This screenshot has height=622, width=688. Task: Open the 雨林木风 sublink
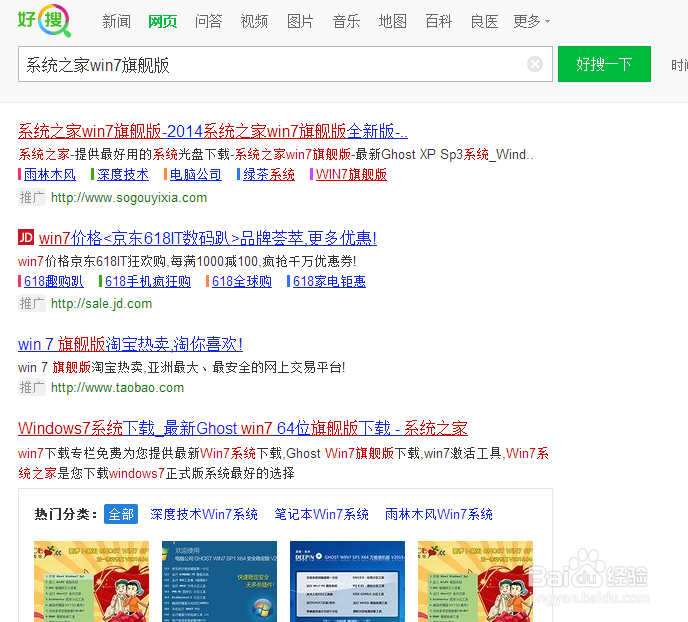(50, 174)
